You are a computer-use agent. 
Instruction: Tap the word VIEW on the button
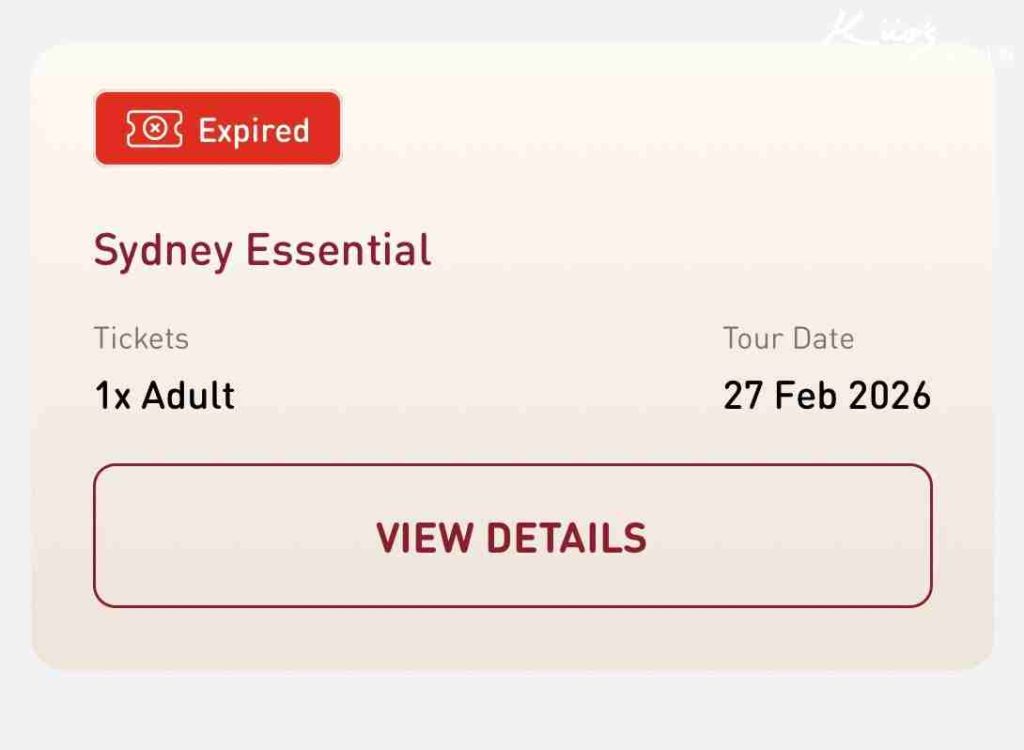tap(425, 538)
